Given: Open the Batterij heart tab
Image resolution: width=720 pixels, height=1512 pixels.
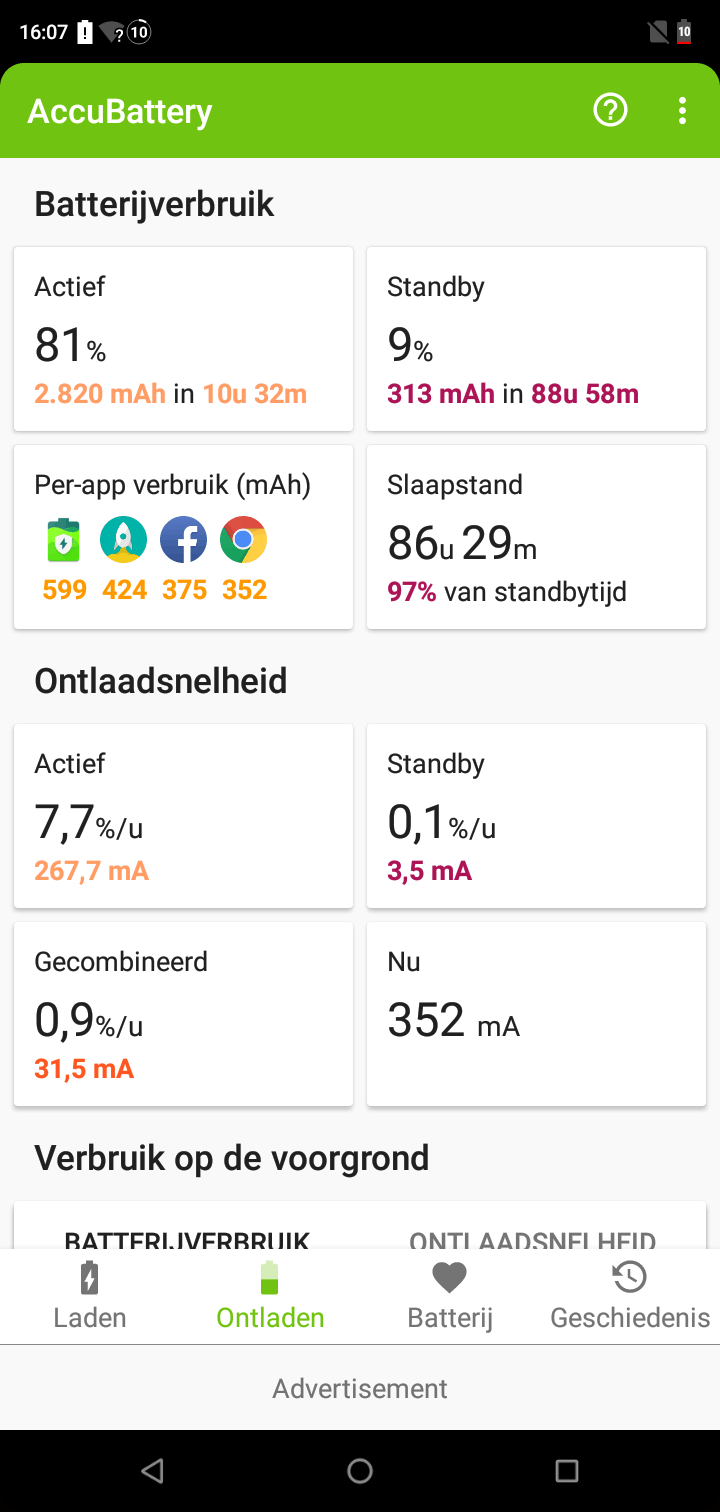Looking at the screenshot, I should coord(450,1296).
